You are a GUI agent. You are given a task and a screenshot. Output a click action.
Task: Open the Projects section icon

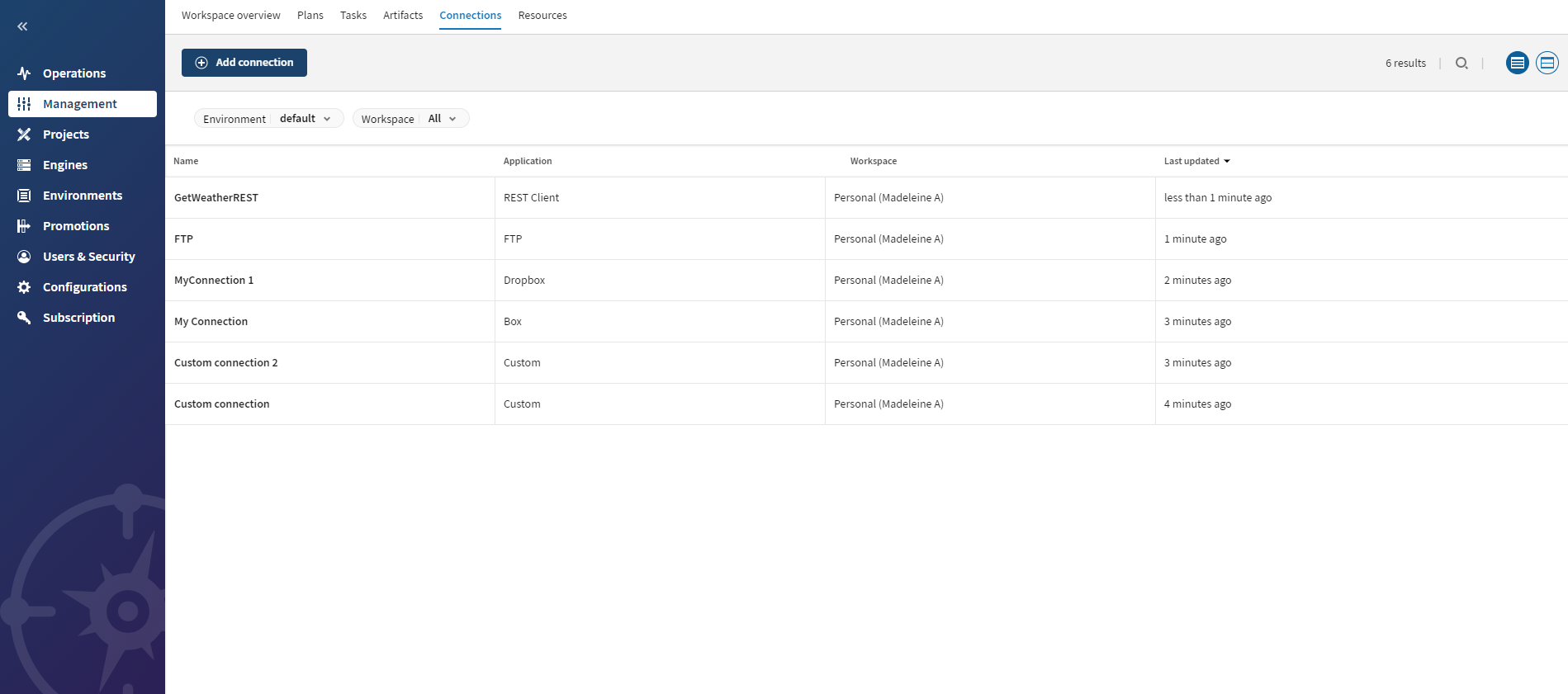tap(24, 135)
